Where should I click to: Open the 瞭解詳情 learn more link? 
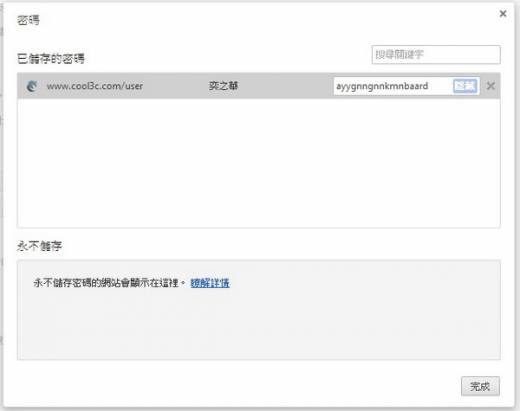(210, 283)
